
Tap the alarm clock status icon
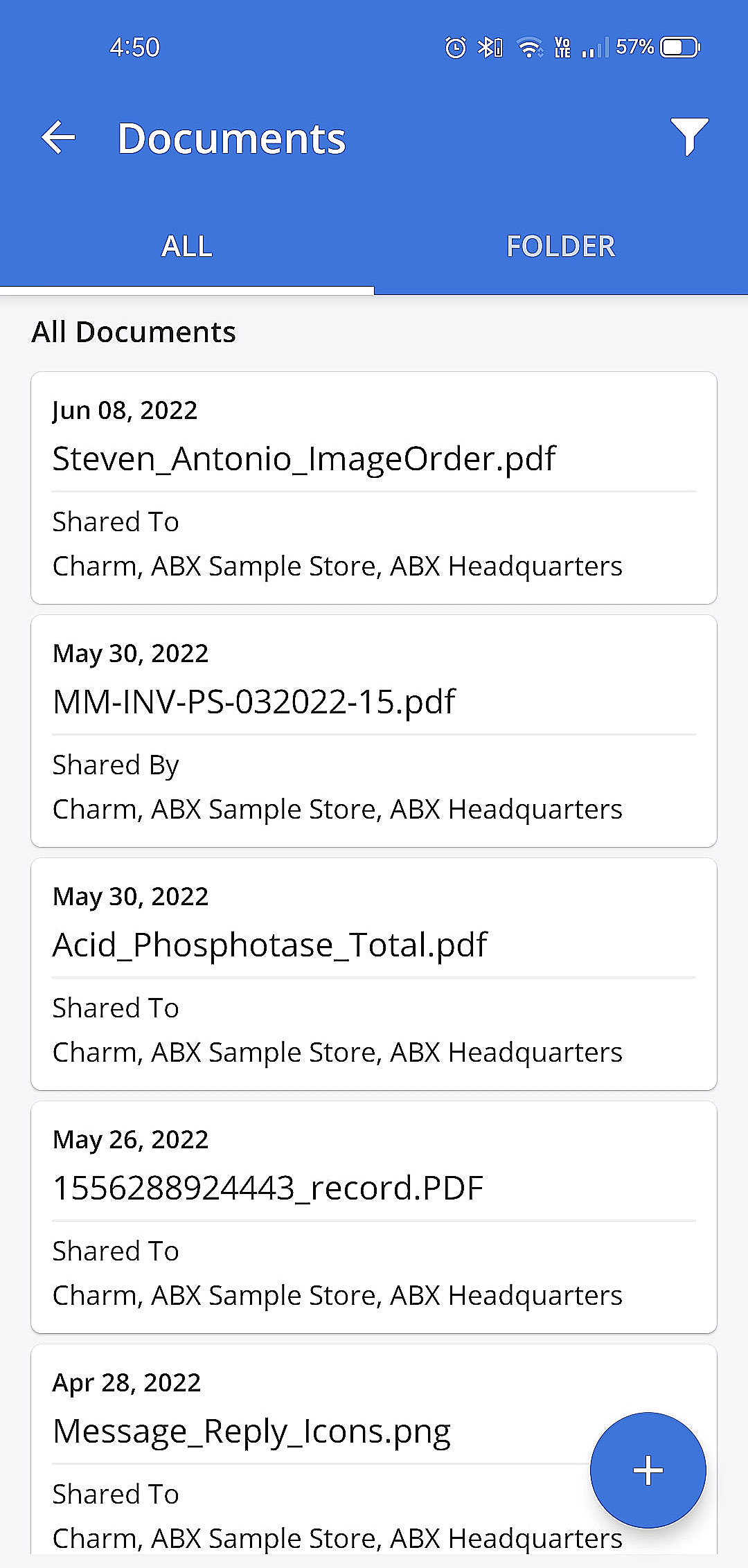[x=455, y=47]
